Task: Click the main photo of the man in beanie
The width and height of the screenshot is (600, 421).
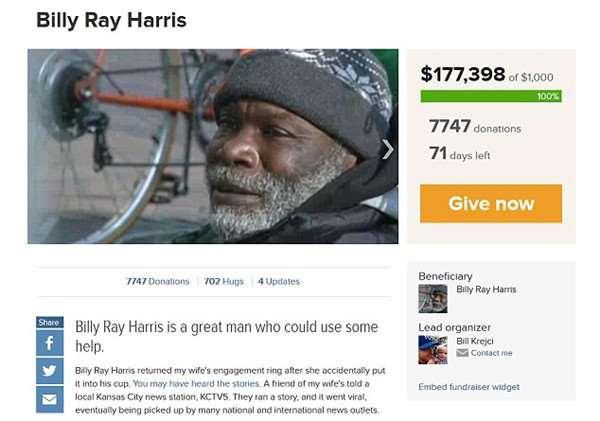Action: tap(213, 146)
